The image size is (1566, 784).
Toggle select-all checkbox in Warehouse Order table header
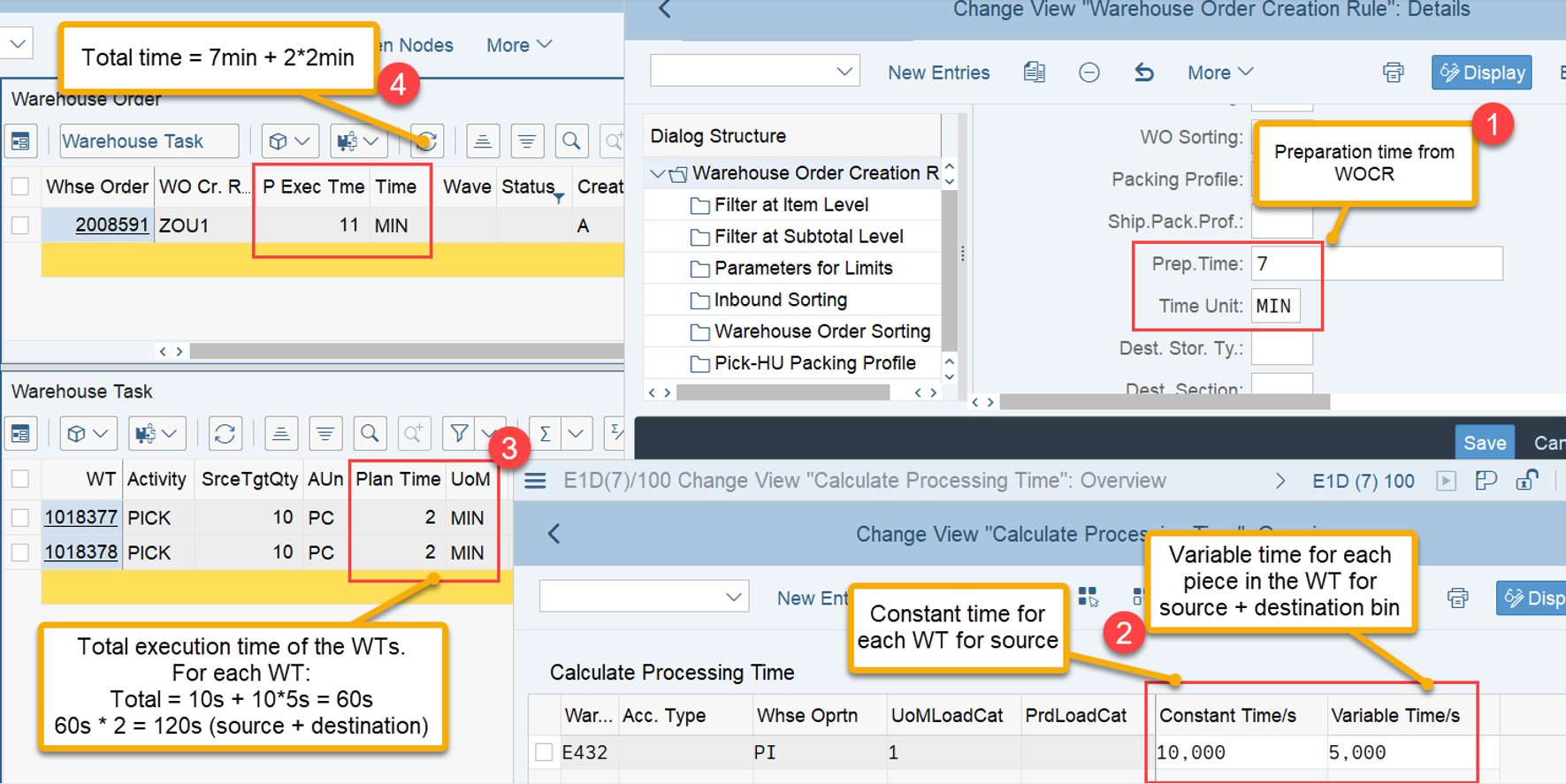pyautogui.click(x=20, y=186)
